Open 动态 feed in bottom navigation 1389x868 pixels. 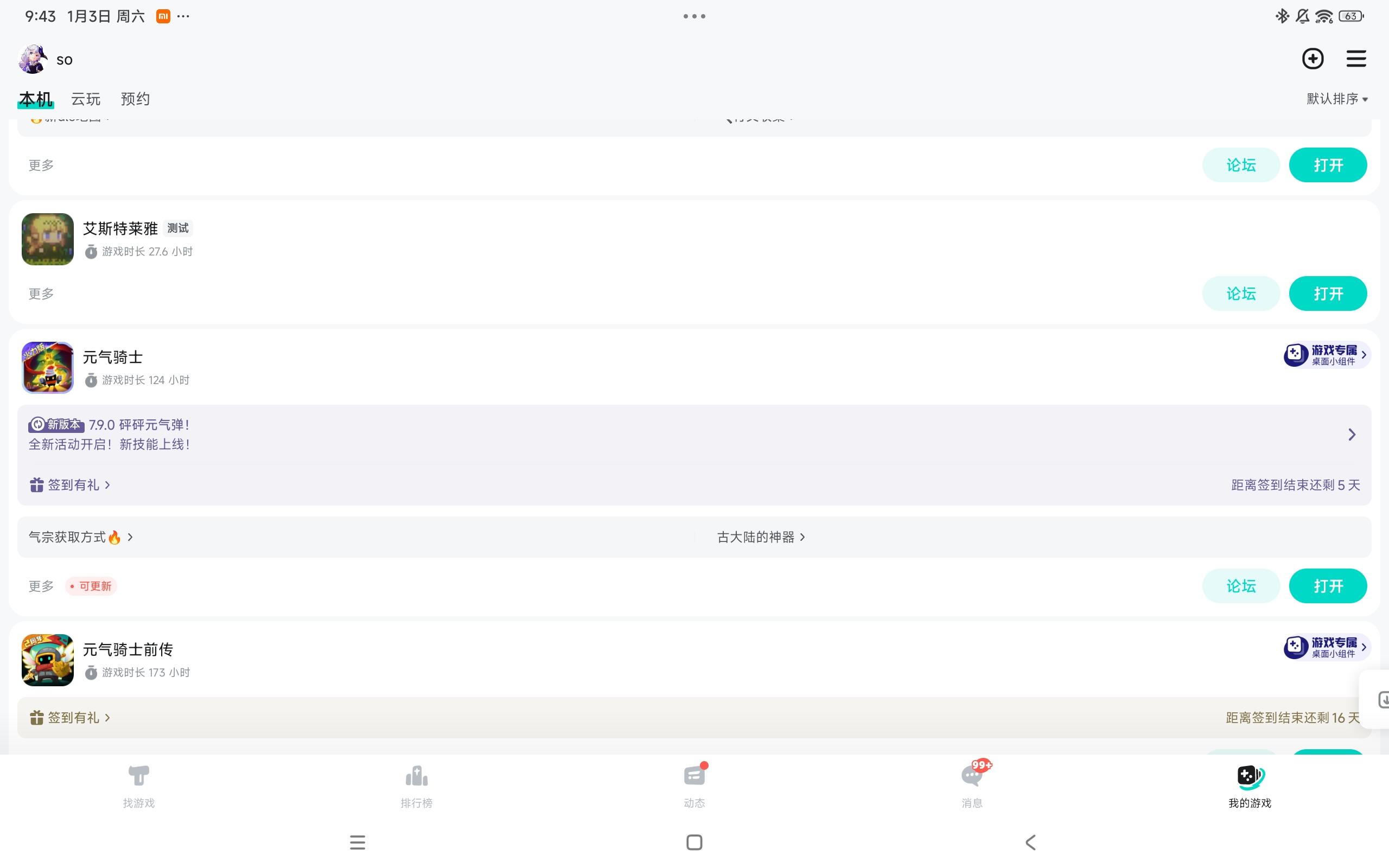point(694,786)
